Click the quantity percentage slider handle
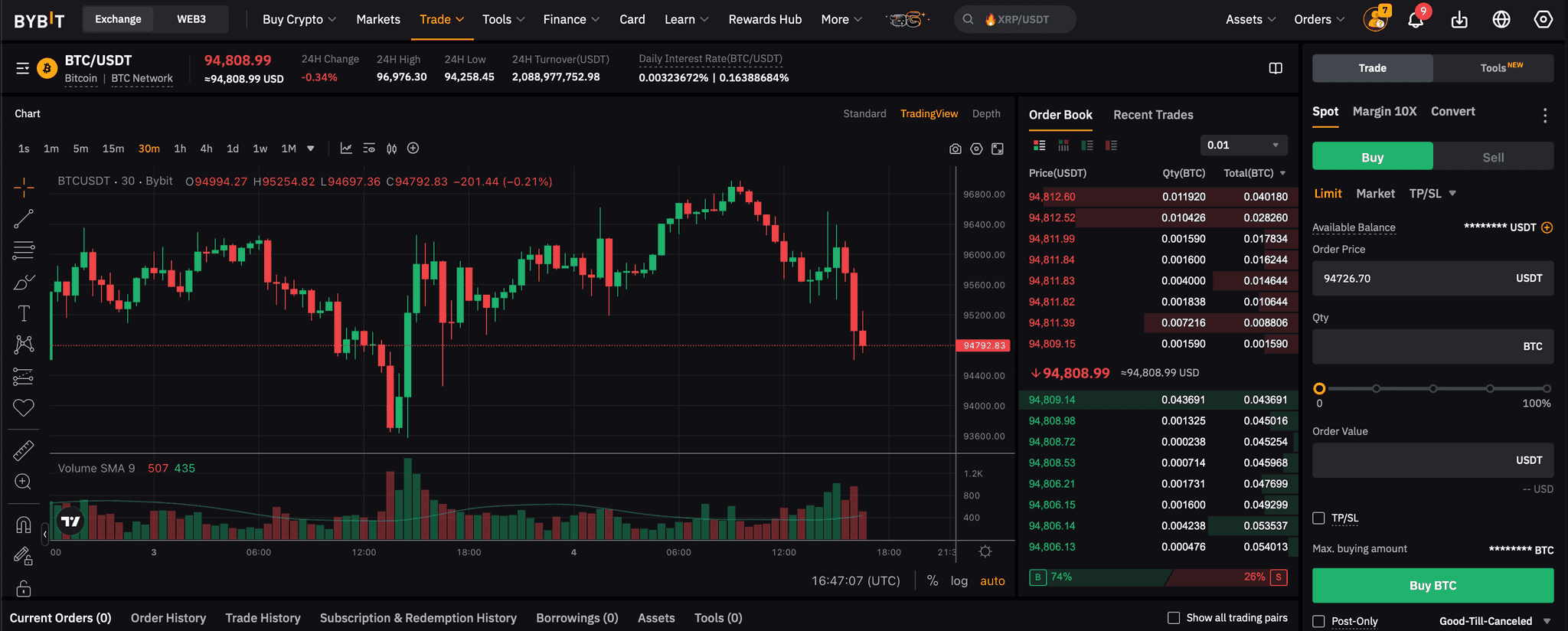This screenshot has height=631, width=1568. point(1319,389)
